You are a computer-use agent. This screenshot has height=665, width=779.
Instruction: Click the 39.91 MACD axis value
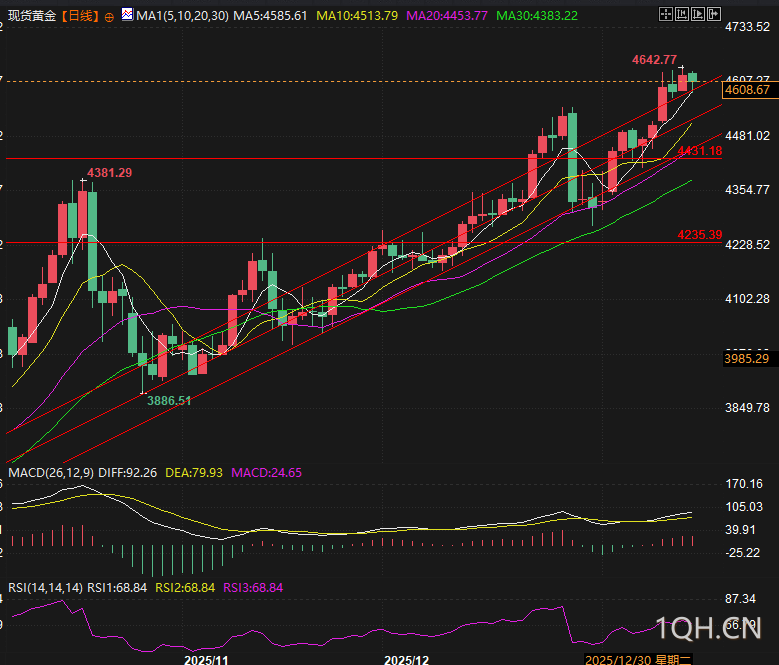pyautogui.click(x=740, y=530)
